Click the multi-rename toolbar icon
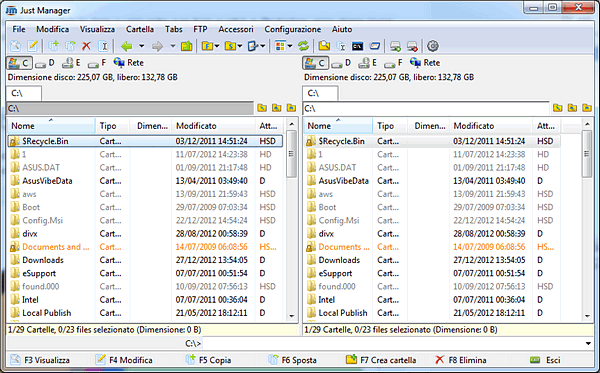This screenshot has height=373, width=600. [x=341, y=46]
